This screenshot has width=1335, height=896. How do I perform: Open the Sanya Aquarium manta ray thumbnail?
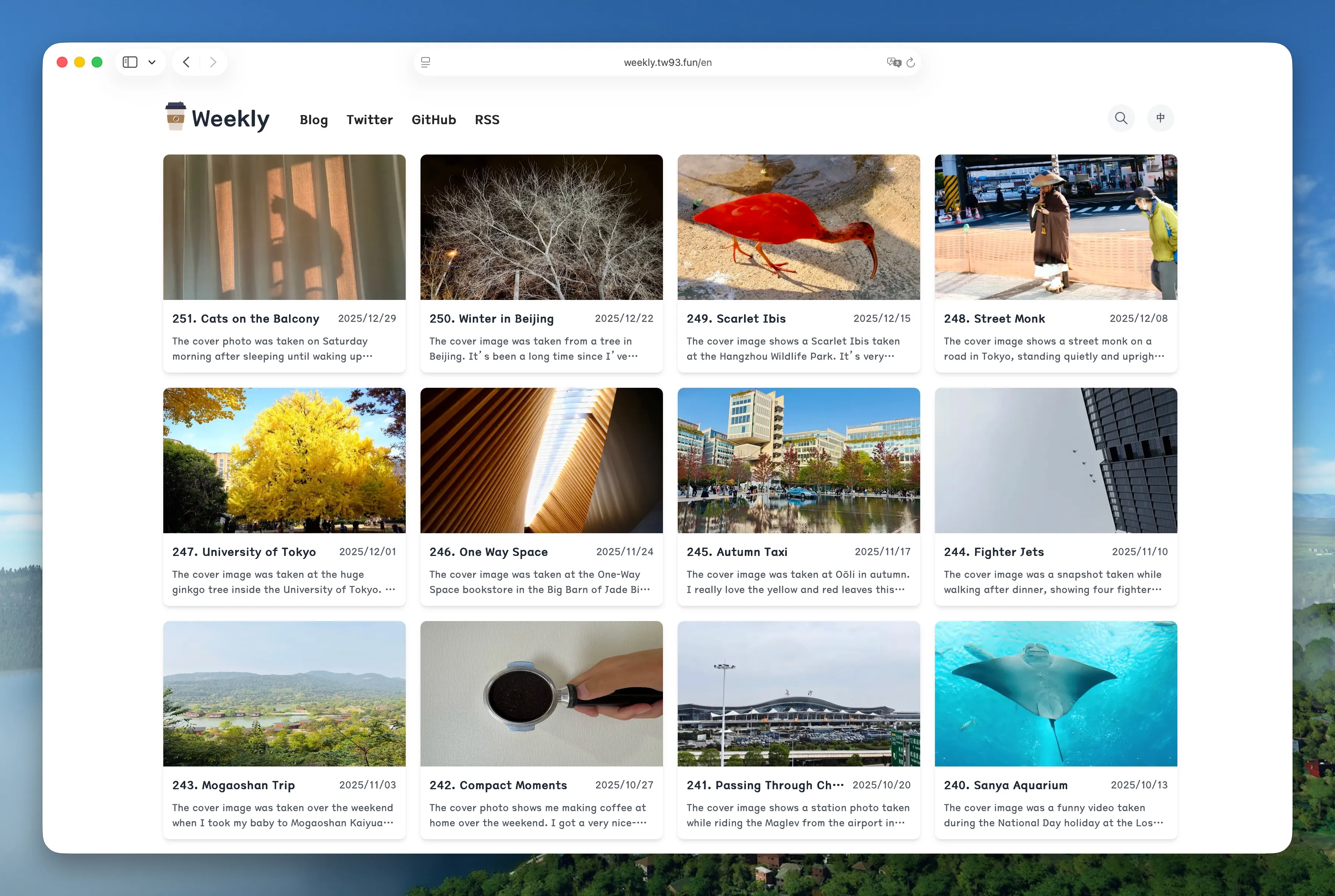tap(1055, 693)
